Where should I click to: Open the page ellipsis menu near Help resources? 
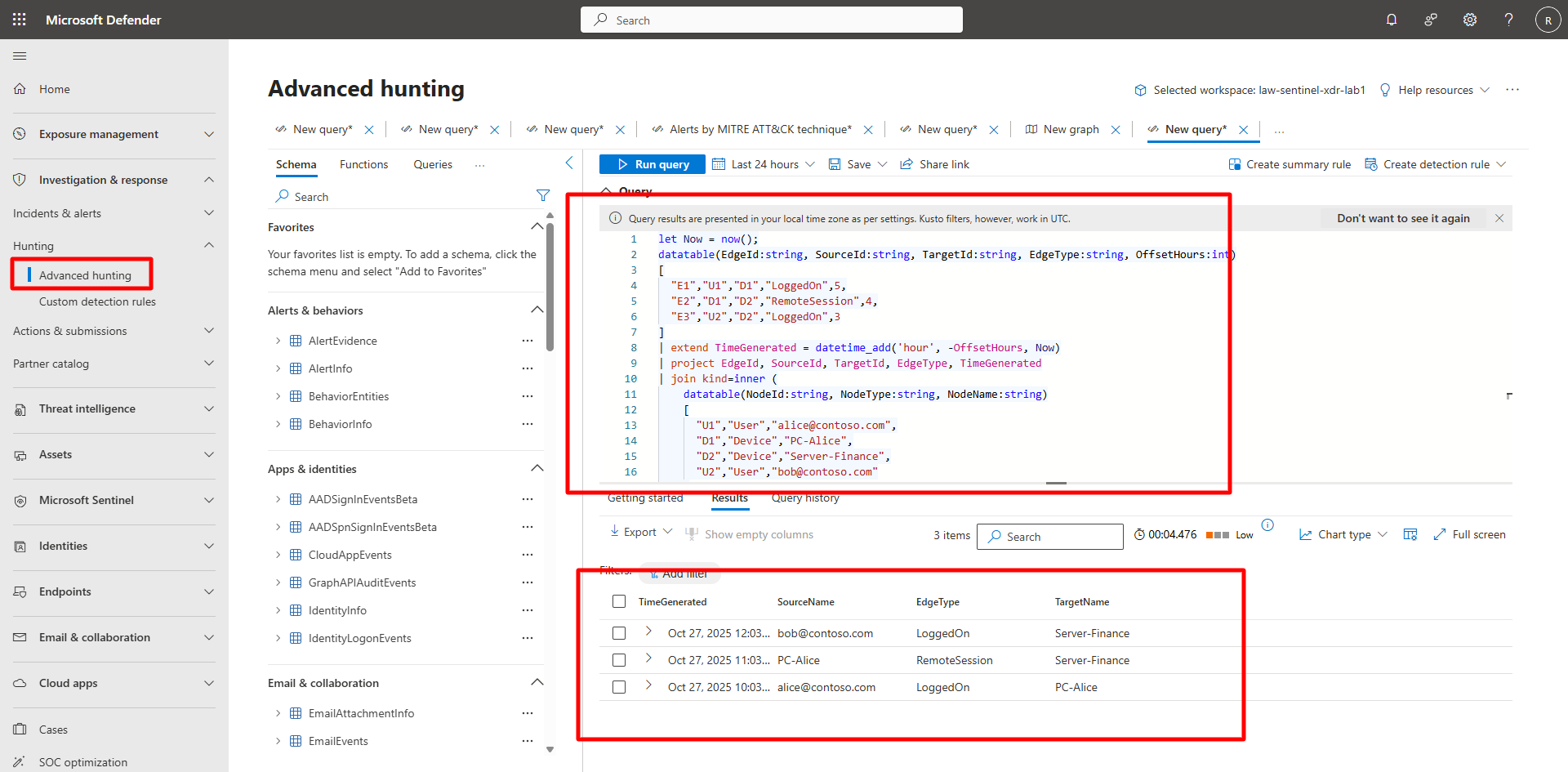coord(1512,90)
